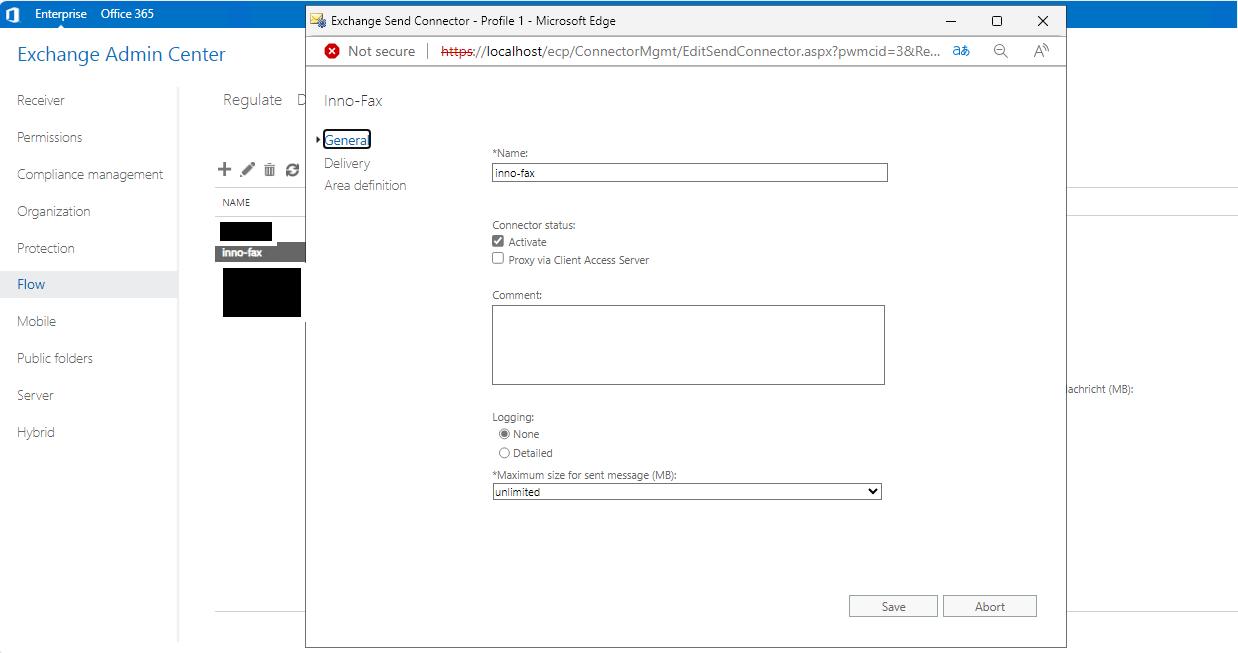Enable Proxy via Client Access Server
The width and height of the screenshot is (1238, 653).
(498, 259)
